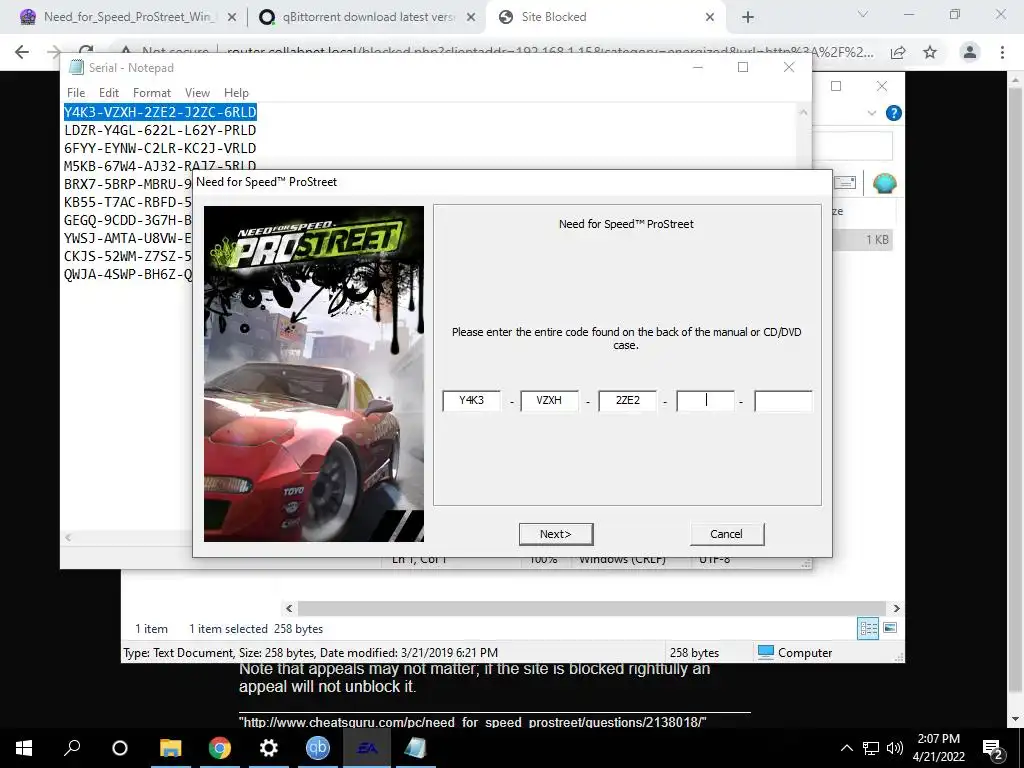
Task: Click the '1 item selected 258 bytes' status text
Action: (x=256, y=629)
